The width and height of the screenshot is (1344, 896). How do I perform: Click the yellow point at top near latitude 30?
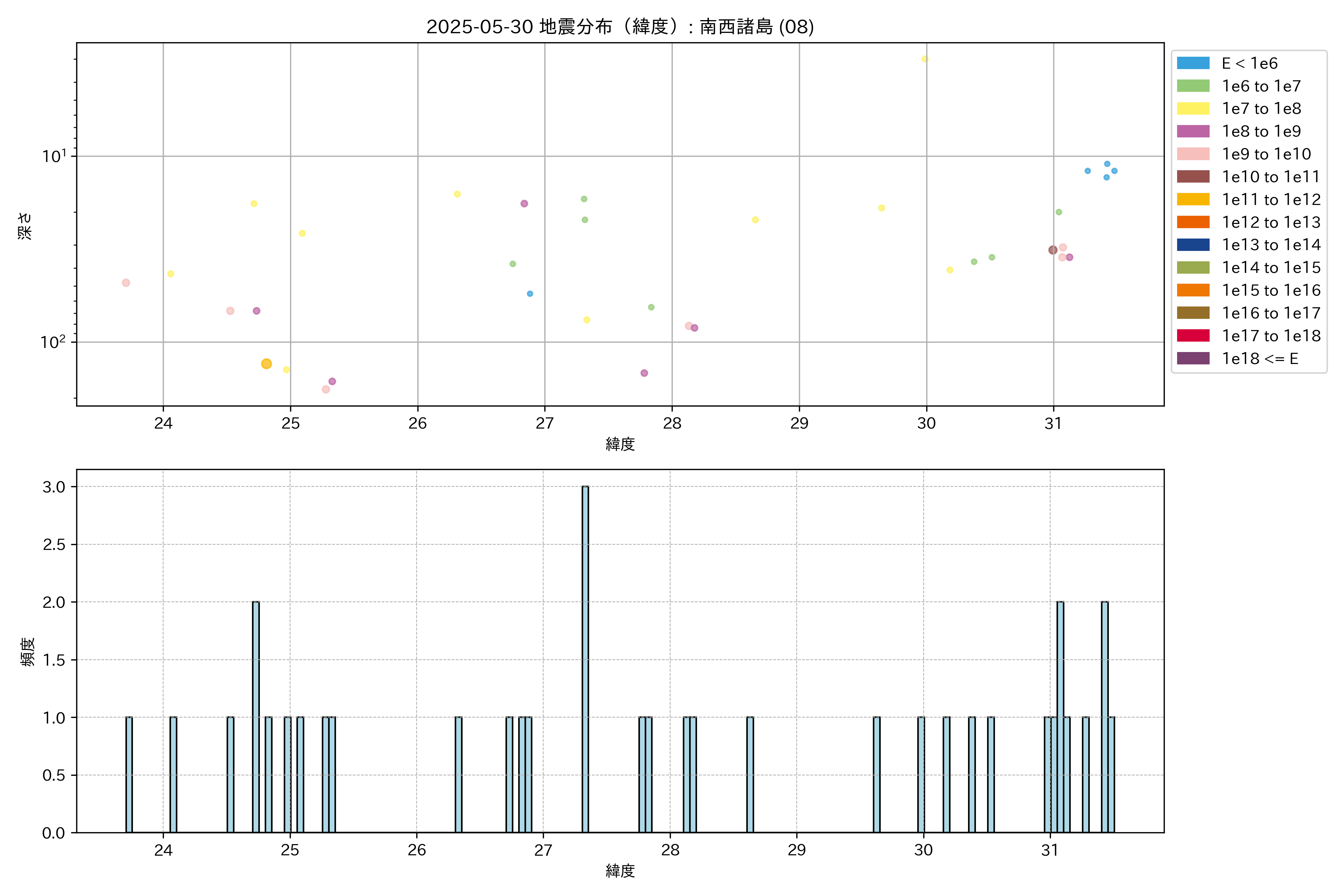925,59
